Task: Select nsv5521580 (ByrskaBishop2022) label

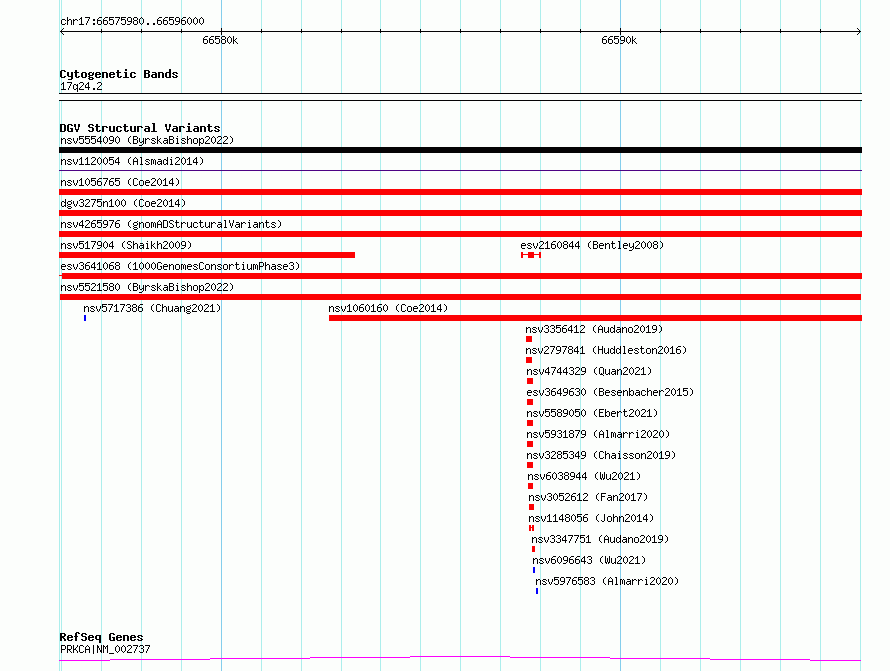Action: point(147,287)
